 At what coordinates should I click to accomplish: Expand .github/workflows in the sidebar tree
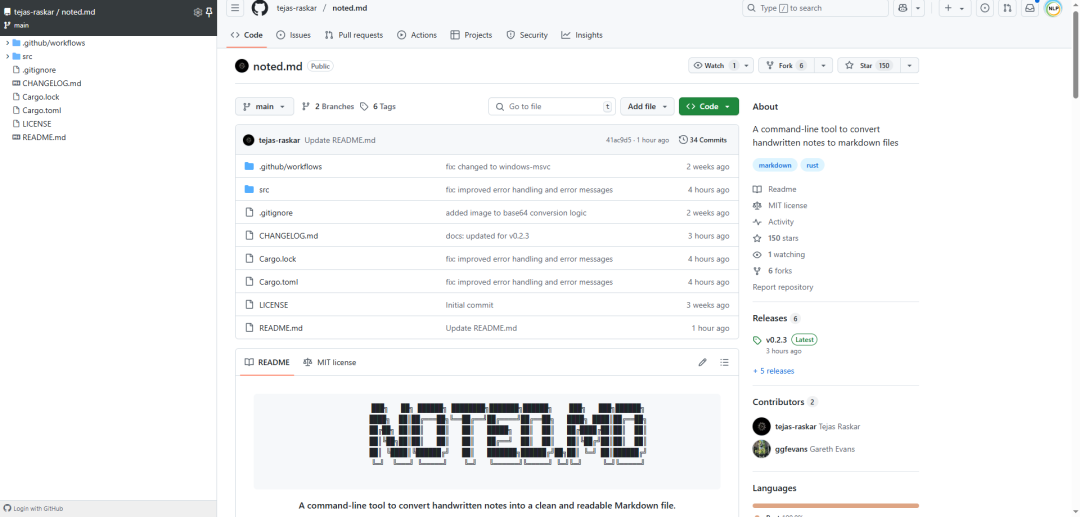[7, 43]
